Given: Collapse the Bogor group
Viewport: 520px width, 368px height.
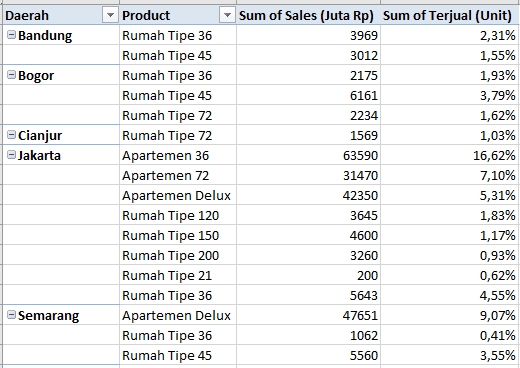Looking at the screenshot, I should [x=11, y=75].
